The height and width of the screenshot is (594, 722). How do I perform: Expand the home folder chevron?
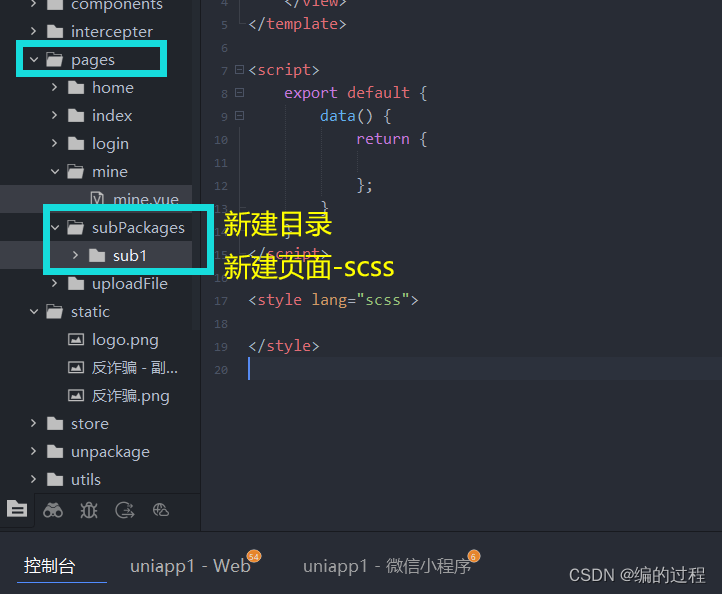pos(54,87)
